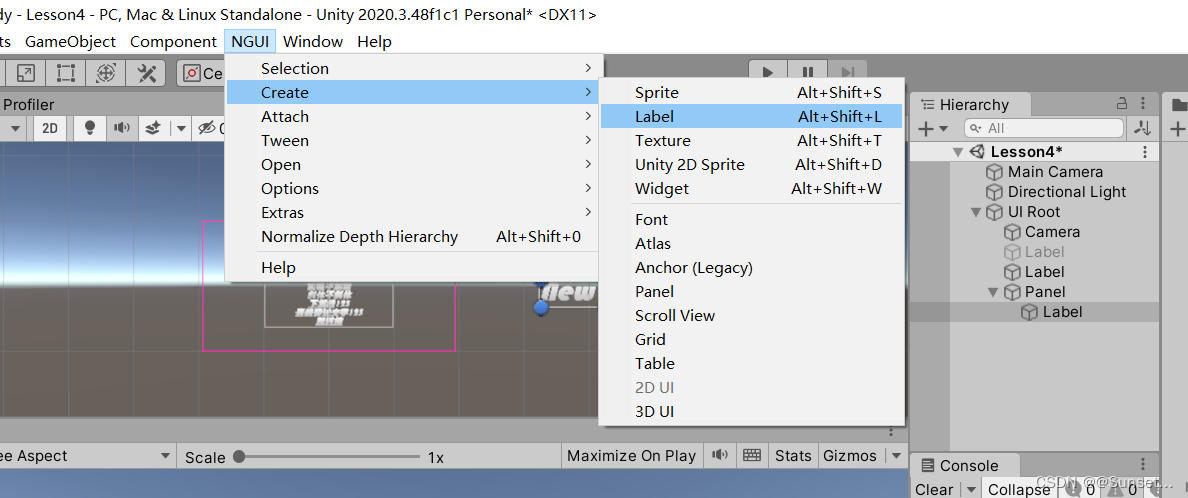Image resolution: width=1188 pixels, height=498 pixels.
Task: Select the greyed-out disabled Label object
Action: tap(1034, 252)
